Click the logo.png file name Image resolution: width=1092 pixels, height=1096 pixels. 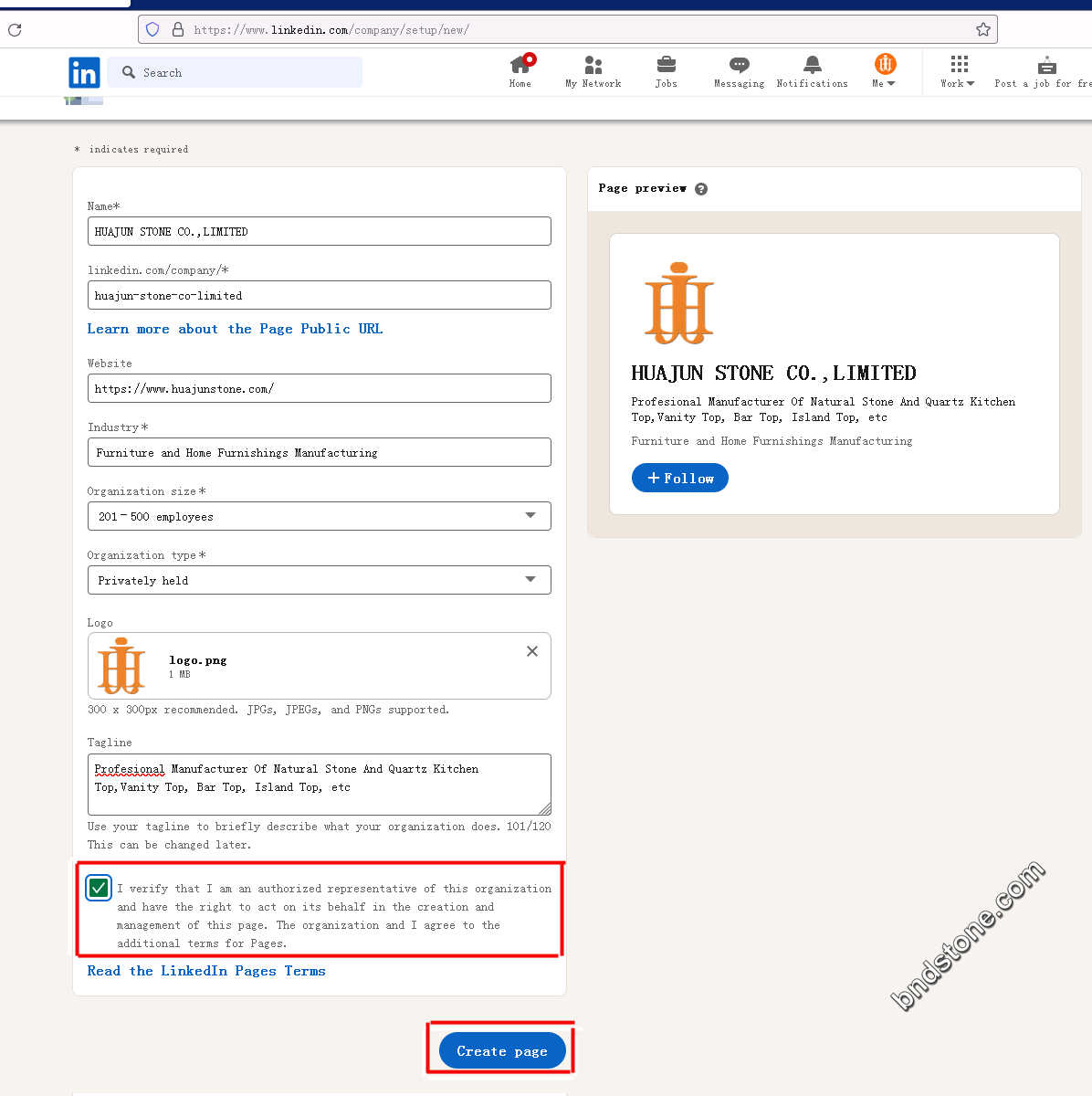point(198,659)
